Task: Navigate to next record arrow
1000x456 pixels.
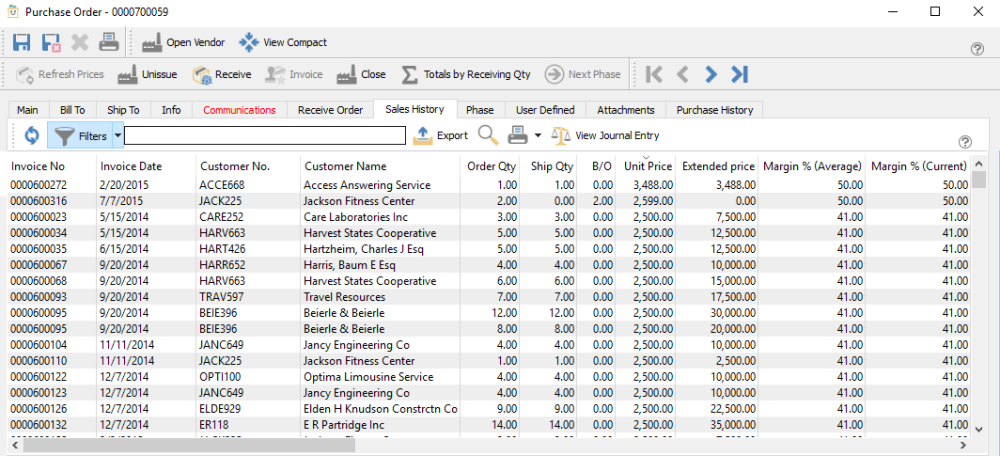Action: tap(711, 74)
